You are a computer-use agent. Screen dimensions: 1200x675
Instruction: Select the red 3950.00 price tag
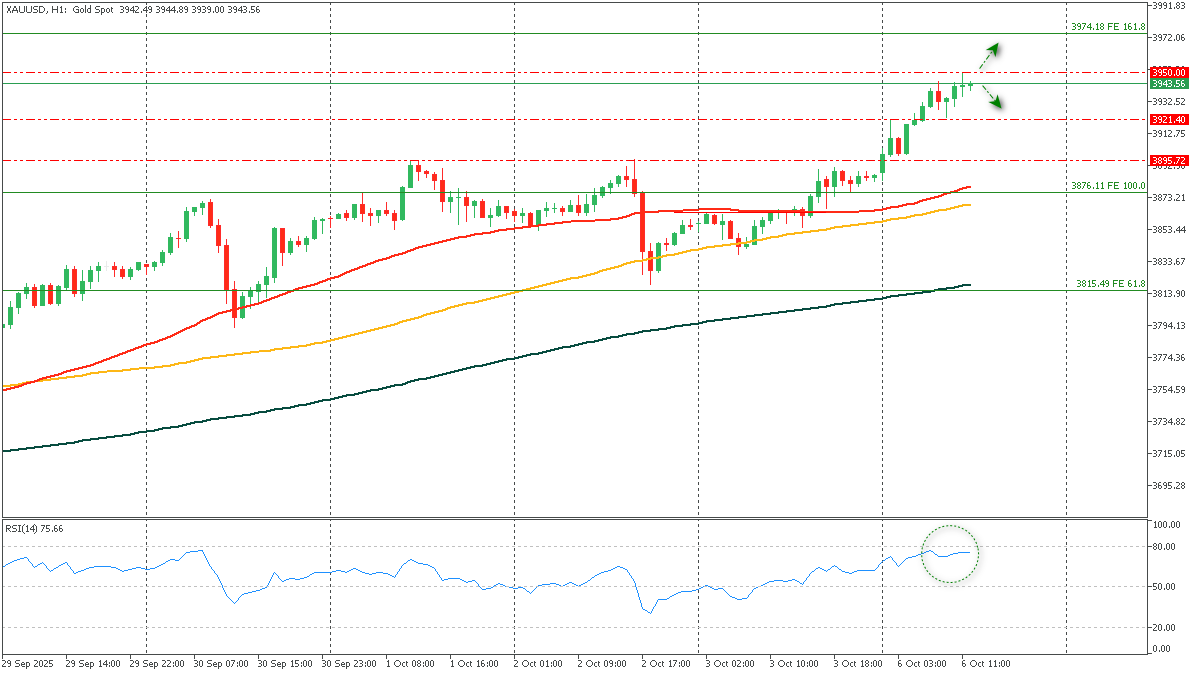tap(1168, 72)
